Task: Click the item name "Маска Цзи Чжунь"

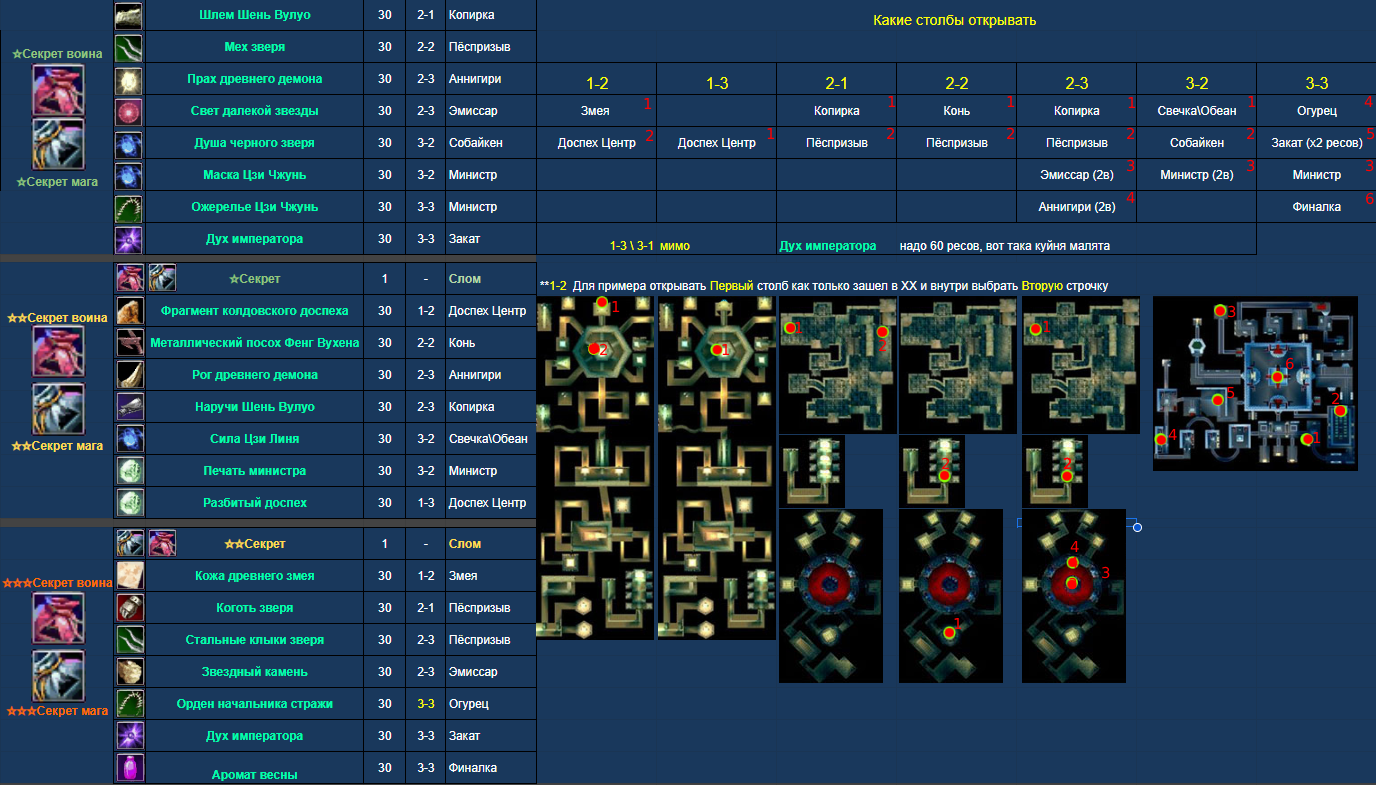Action: pos(254,175)
